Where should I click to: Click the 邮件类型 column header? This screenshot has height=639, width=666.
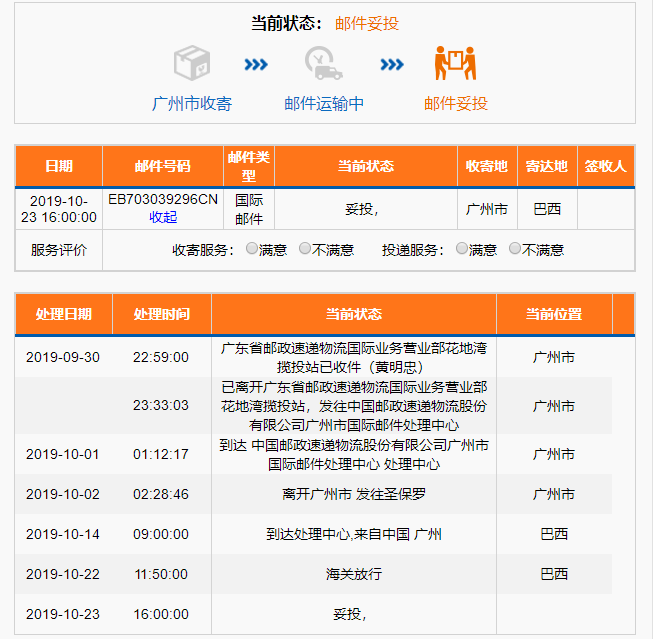click(x=249, y=166)
